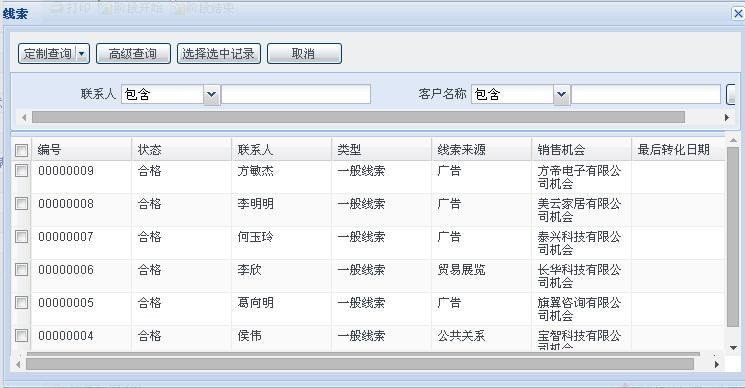This screenshot has height=388, width=745.
Task: Click table vertical scroll-up arrow
Action: coord(733,141)
